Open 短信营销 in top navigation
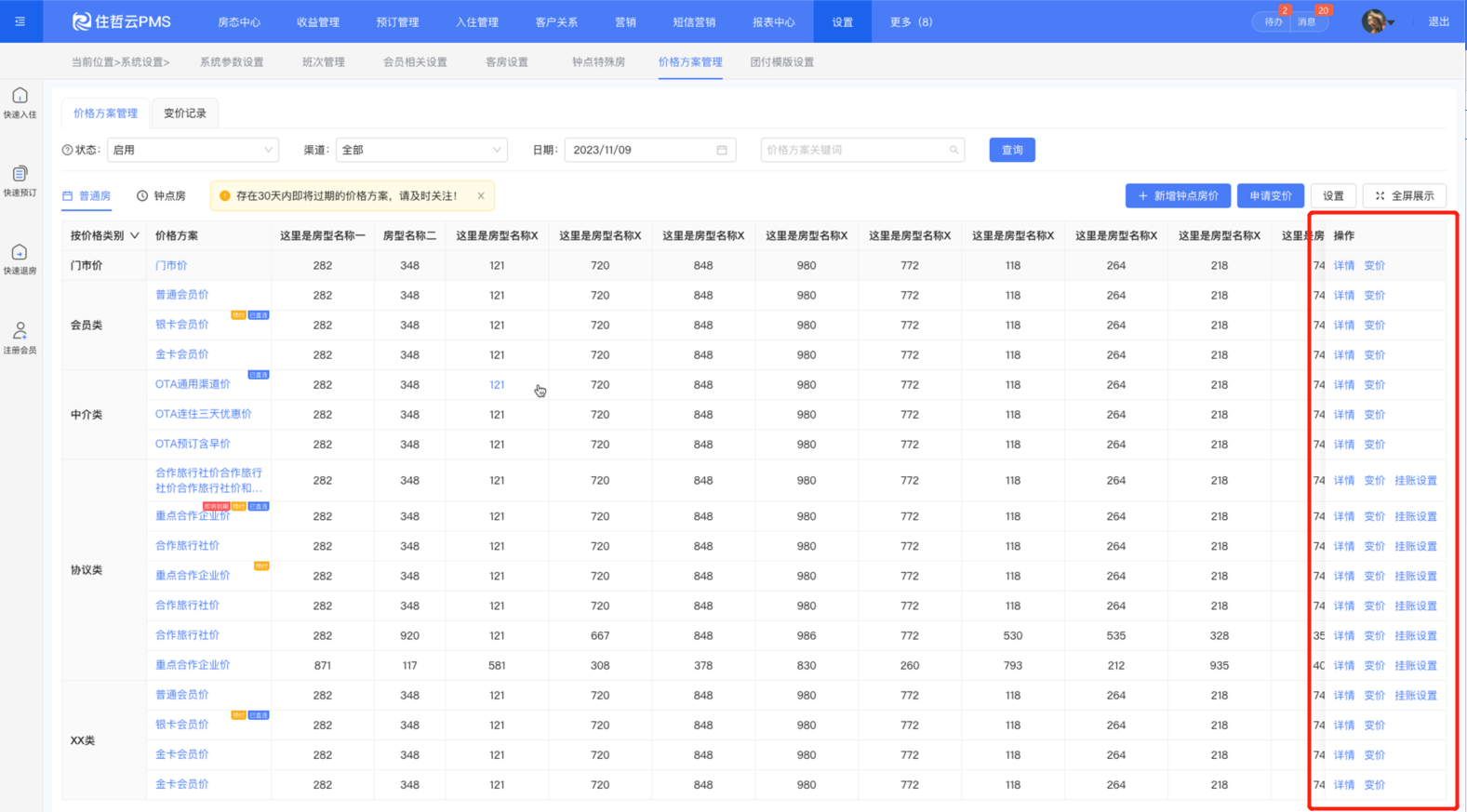Screen dimensions: 1467x812 (x=694, y=21)
